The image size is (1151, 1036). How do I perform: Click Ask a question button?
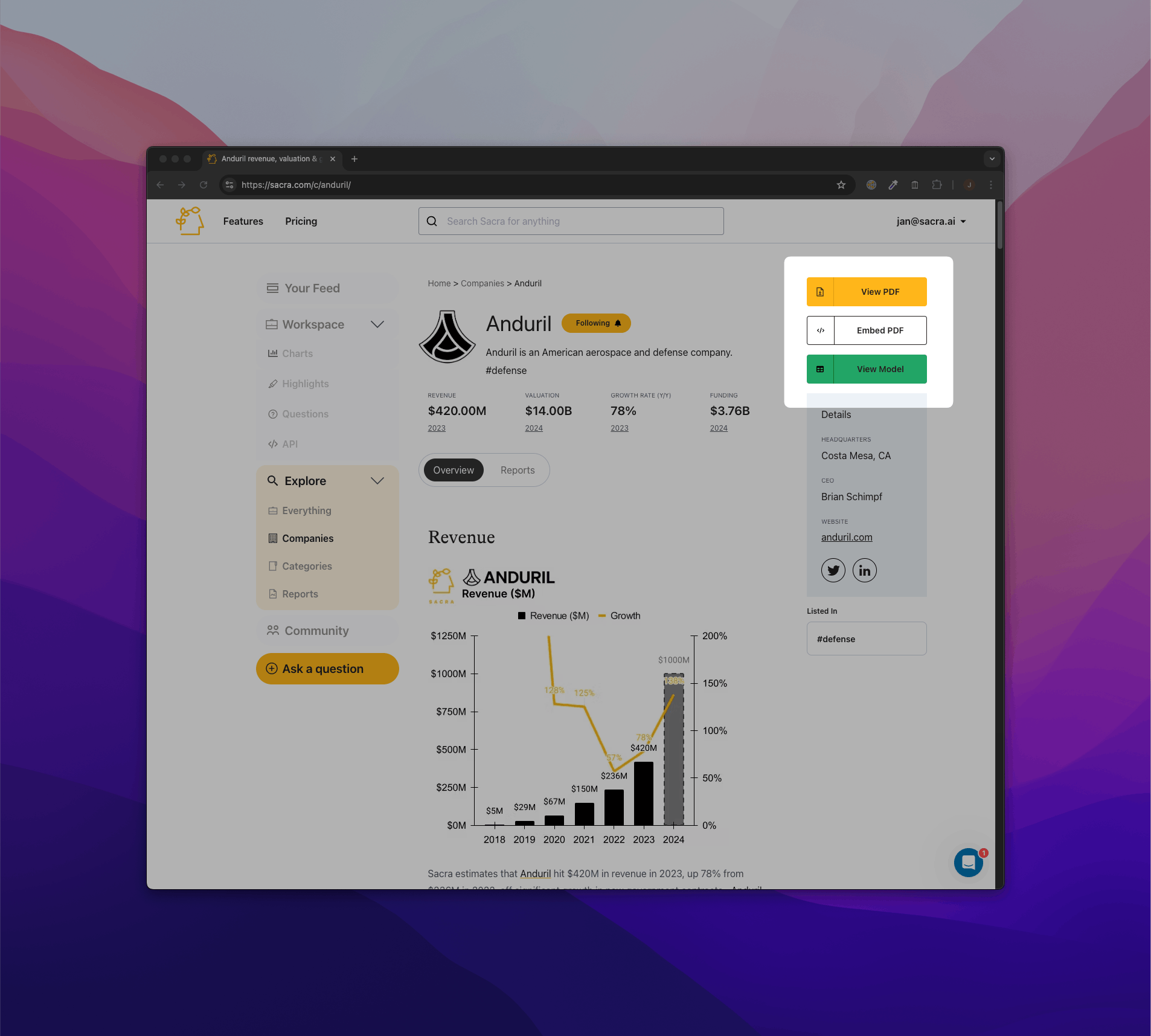pyautogui.click(x=327, y=669)
